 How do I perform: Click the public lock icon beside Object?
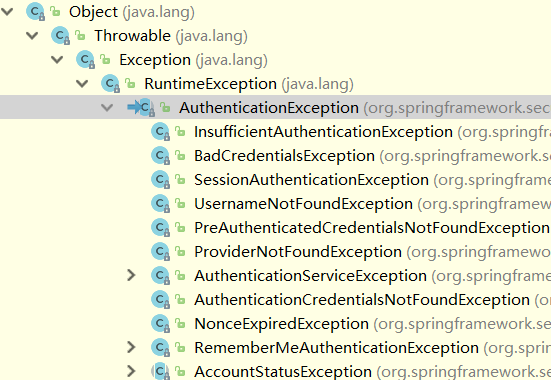[x=55, y=12]
